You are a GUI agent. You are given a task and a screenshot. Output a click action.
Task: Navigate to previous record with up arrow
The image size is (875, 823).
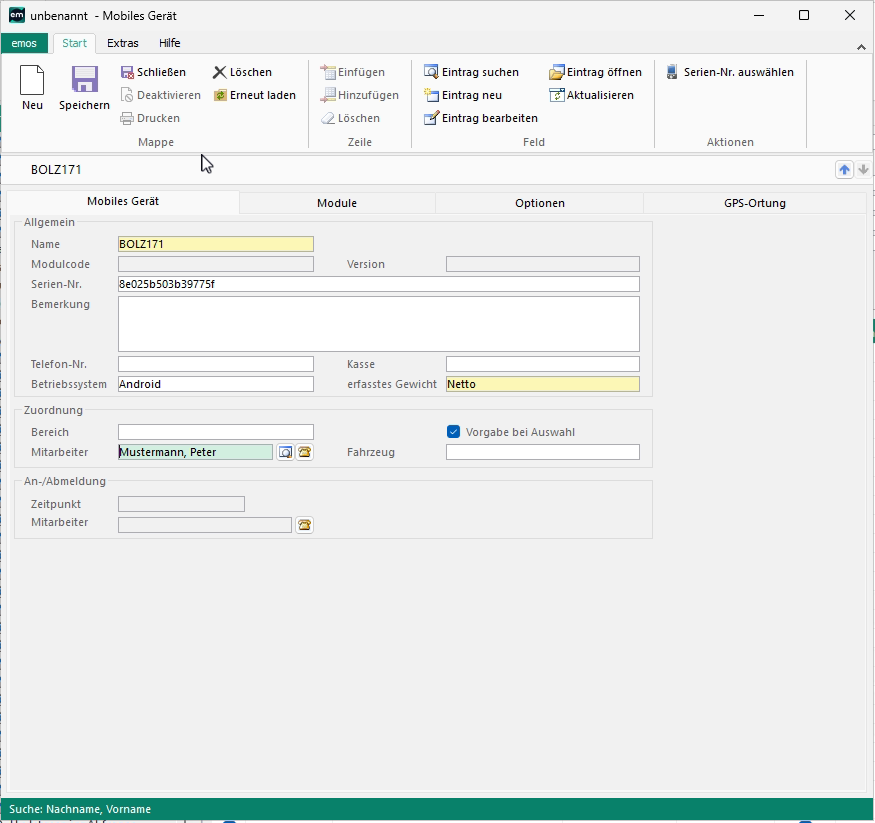[845, 170]
